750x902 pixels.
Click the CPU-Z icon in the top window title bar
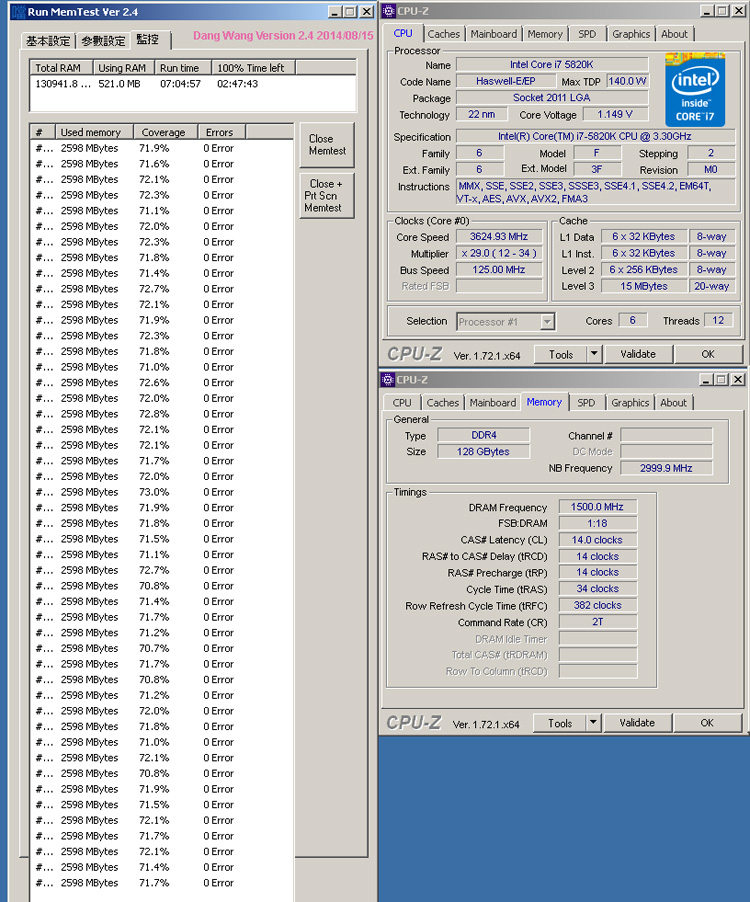coord(389,11)
